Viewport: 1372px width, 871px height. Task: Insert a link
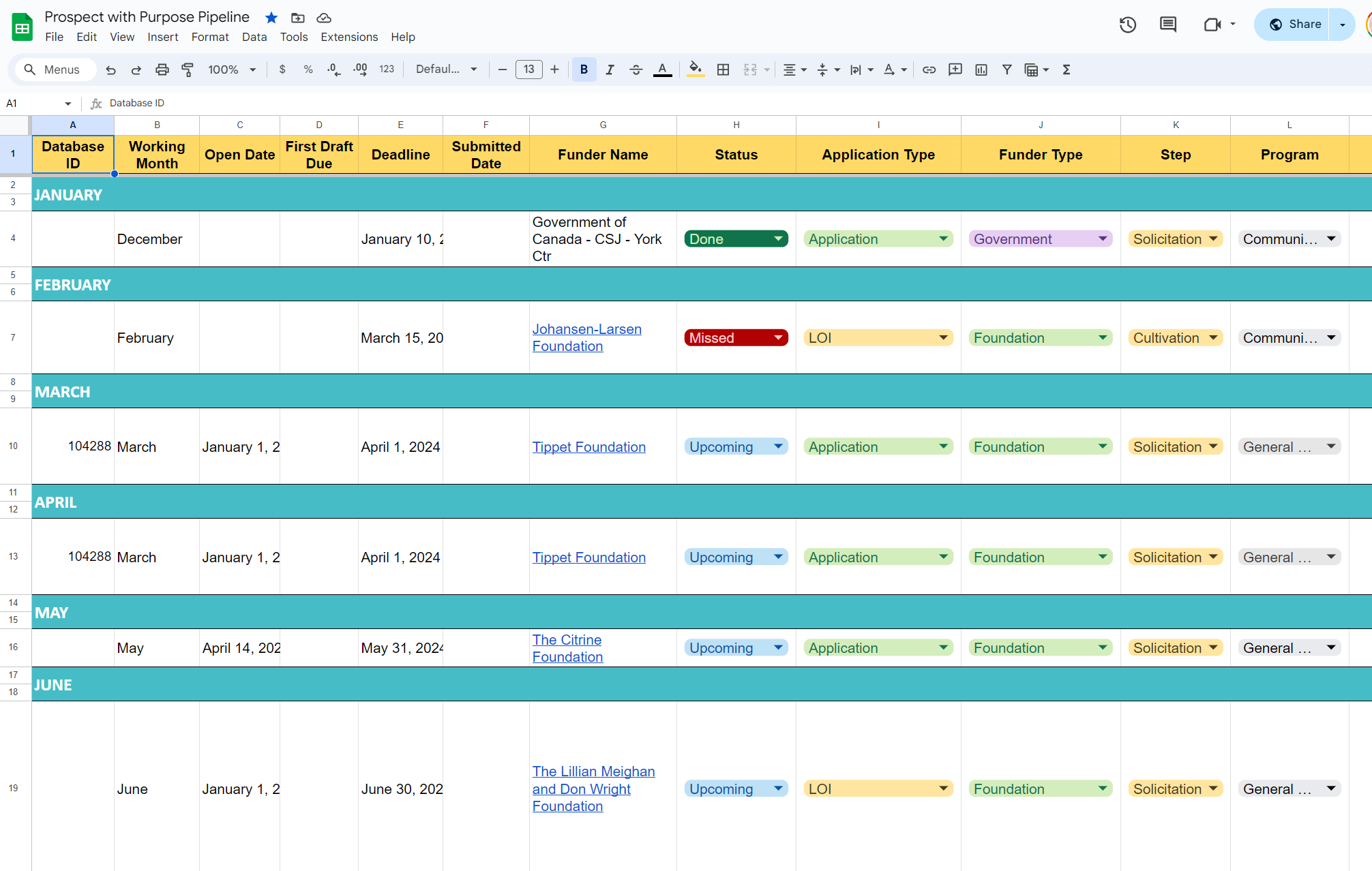tap(929, 69)
